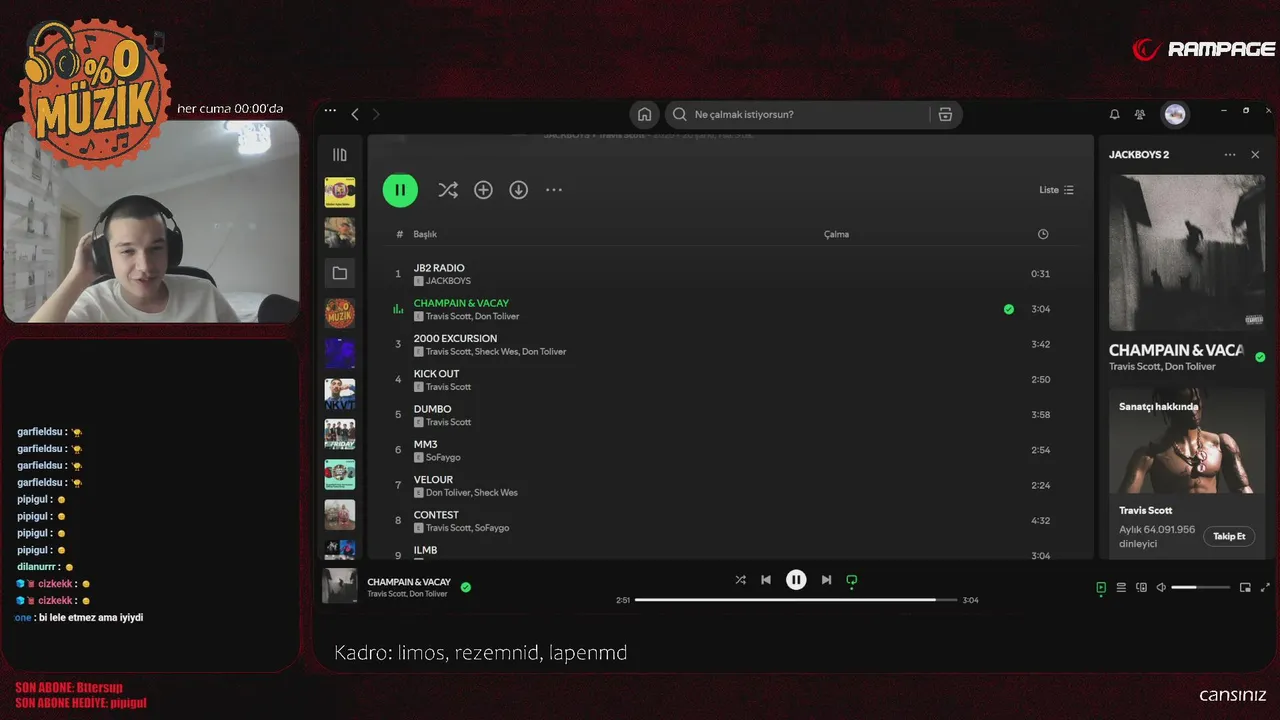Expand Your Library sidebar
1280x720 pixels.
(340, 155)
